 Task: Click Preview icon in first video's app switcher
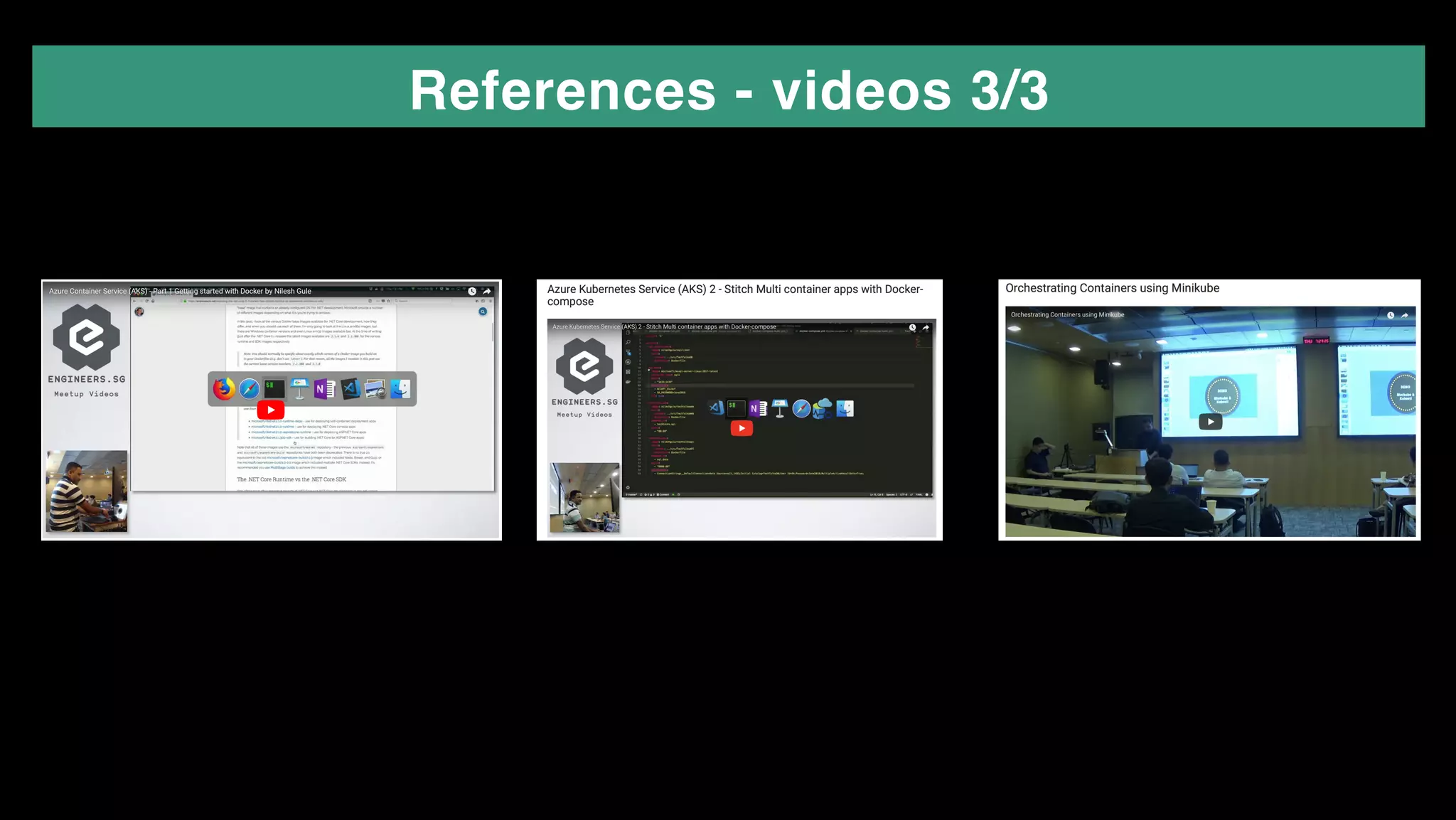tap(375, 389)
